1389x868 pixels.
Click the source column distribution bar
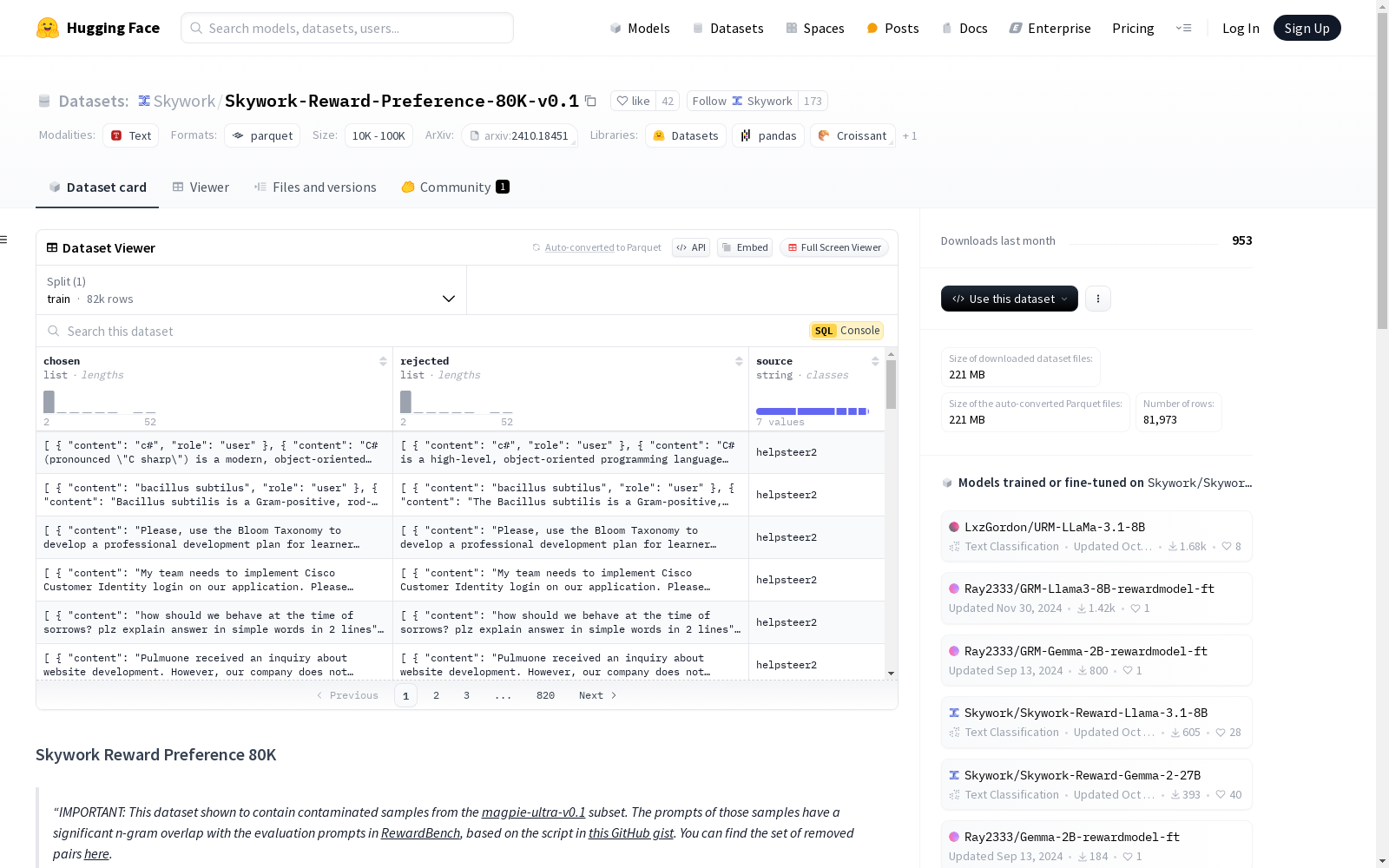point(813,411)
